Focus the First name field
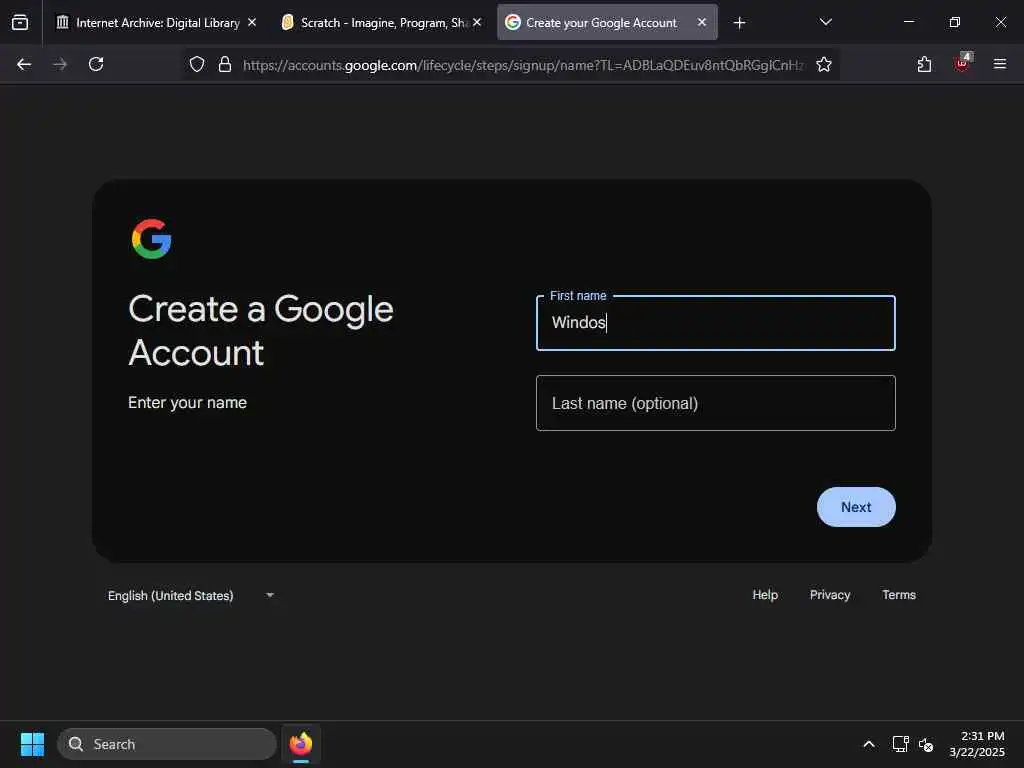The height and width of the screenshot is (768, 1024). [x=715, y=323]
